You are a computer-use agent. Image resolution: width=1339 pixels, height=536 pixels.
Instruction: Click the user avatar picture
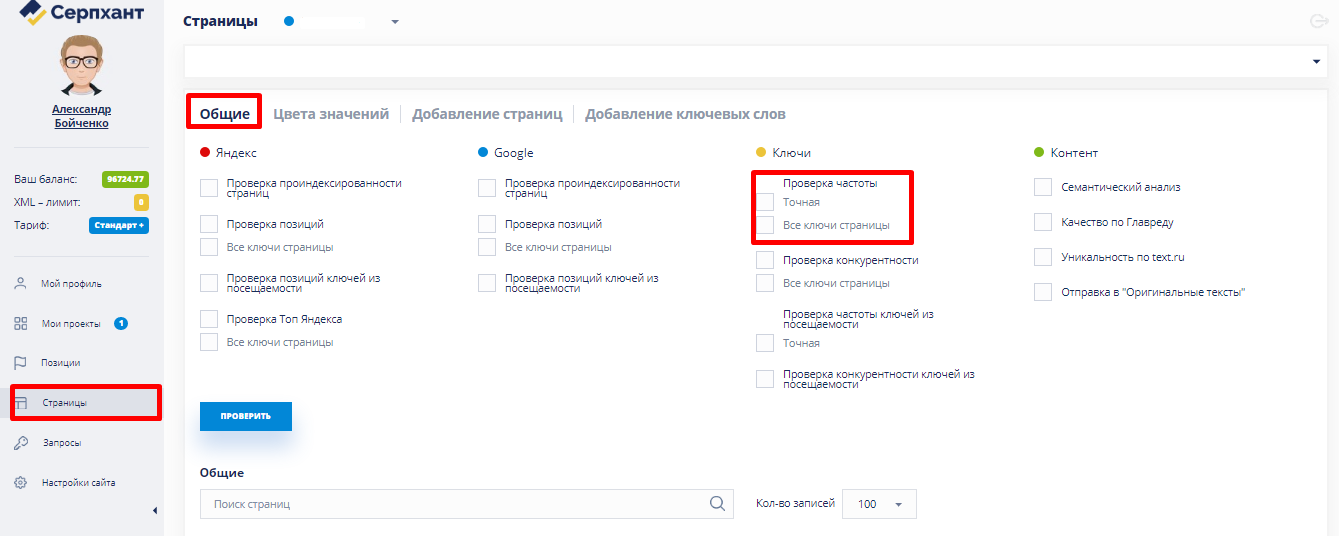point(81,65)
